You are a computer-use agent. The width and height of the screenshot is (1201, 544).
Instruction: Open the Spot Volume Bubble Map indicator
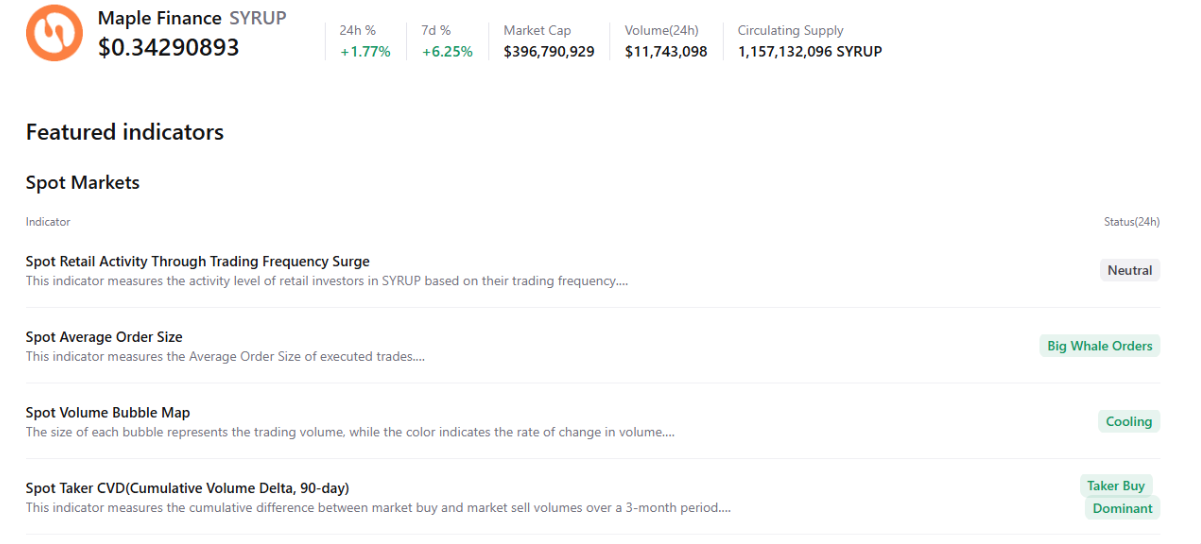[x=107, y=413]
